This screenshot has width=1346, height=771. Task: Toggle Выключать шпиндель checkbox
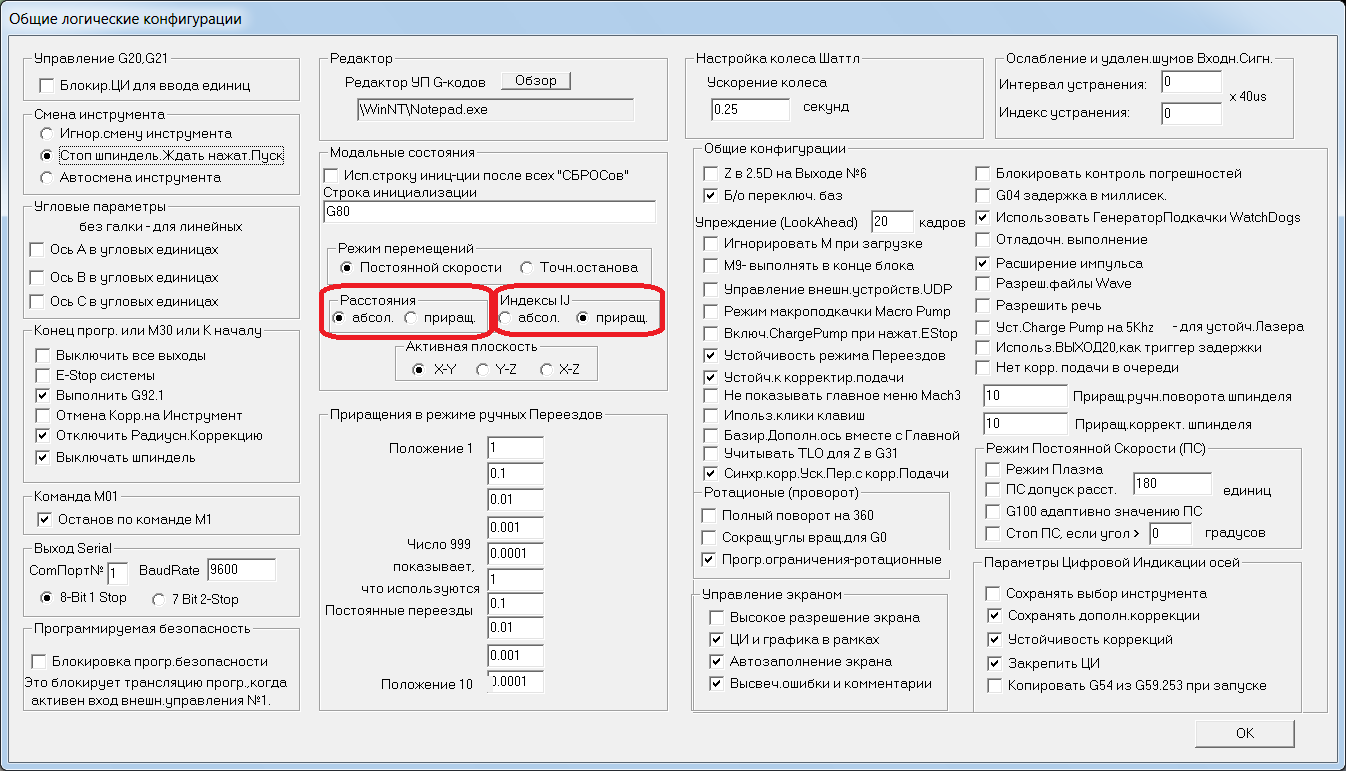coord(42,458)
